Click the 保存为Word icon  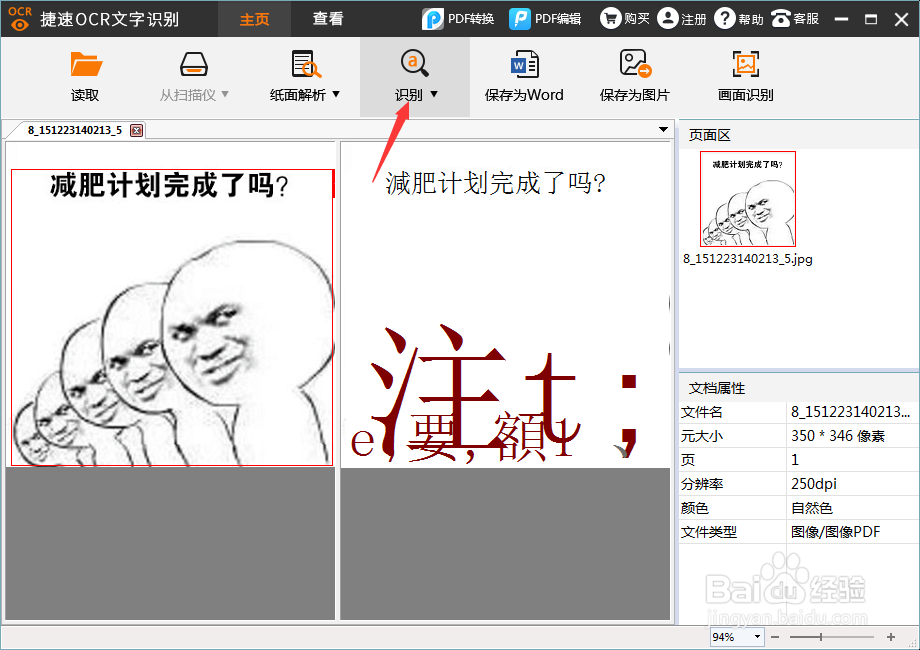tap(524, 64)
